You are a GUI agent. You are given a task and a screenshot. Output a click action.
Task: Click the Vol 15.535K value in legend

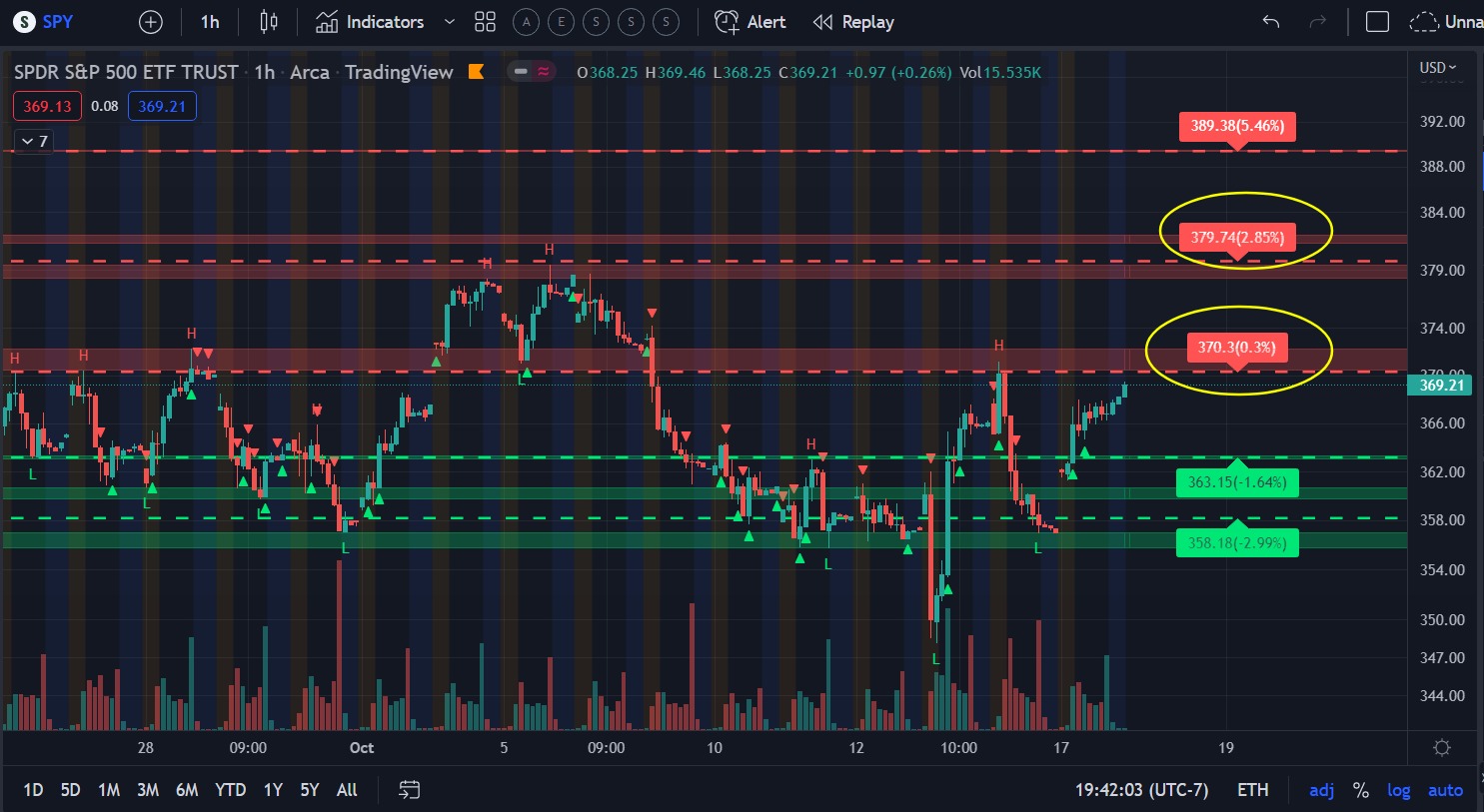tap(1000, 72)
